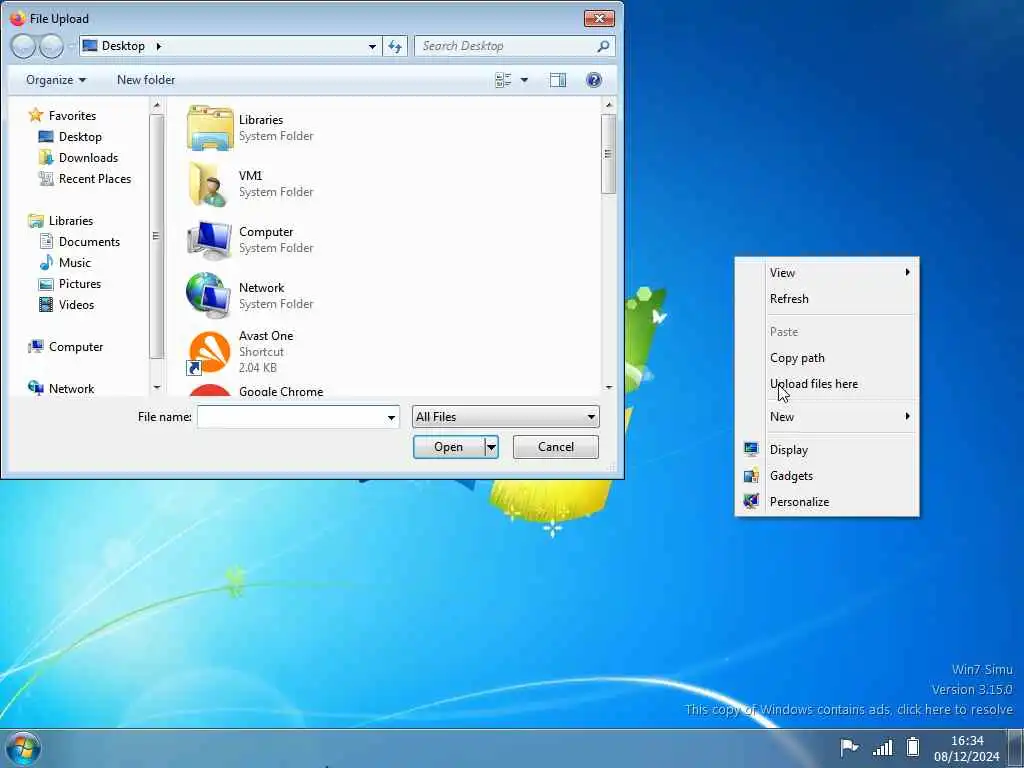Click the Show desktop strip at taskbar end
The width and height of the screenshot is (1024, 768).
[1016, 748]
